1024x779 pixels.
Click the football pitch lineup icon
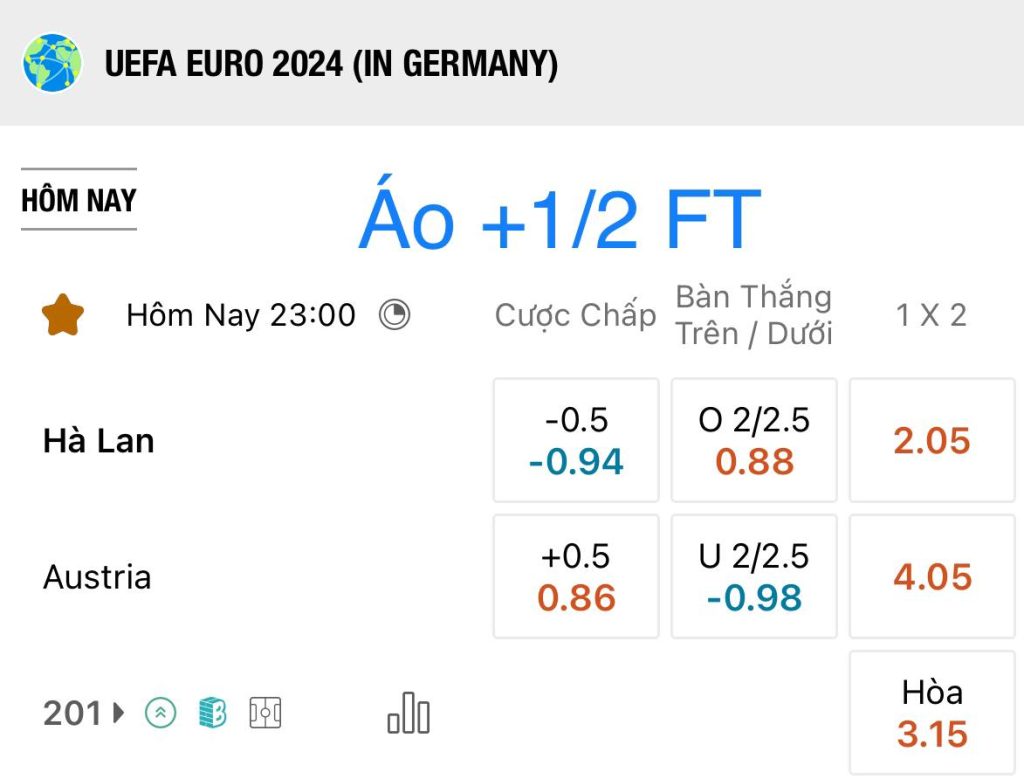(265, 712)
